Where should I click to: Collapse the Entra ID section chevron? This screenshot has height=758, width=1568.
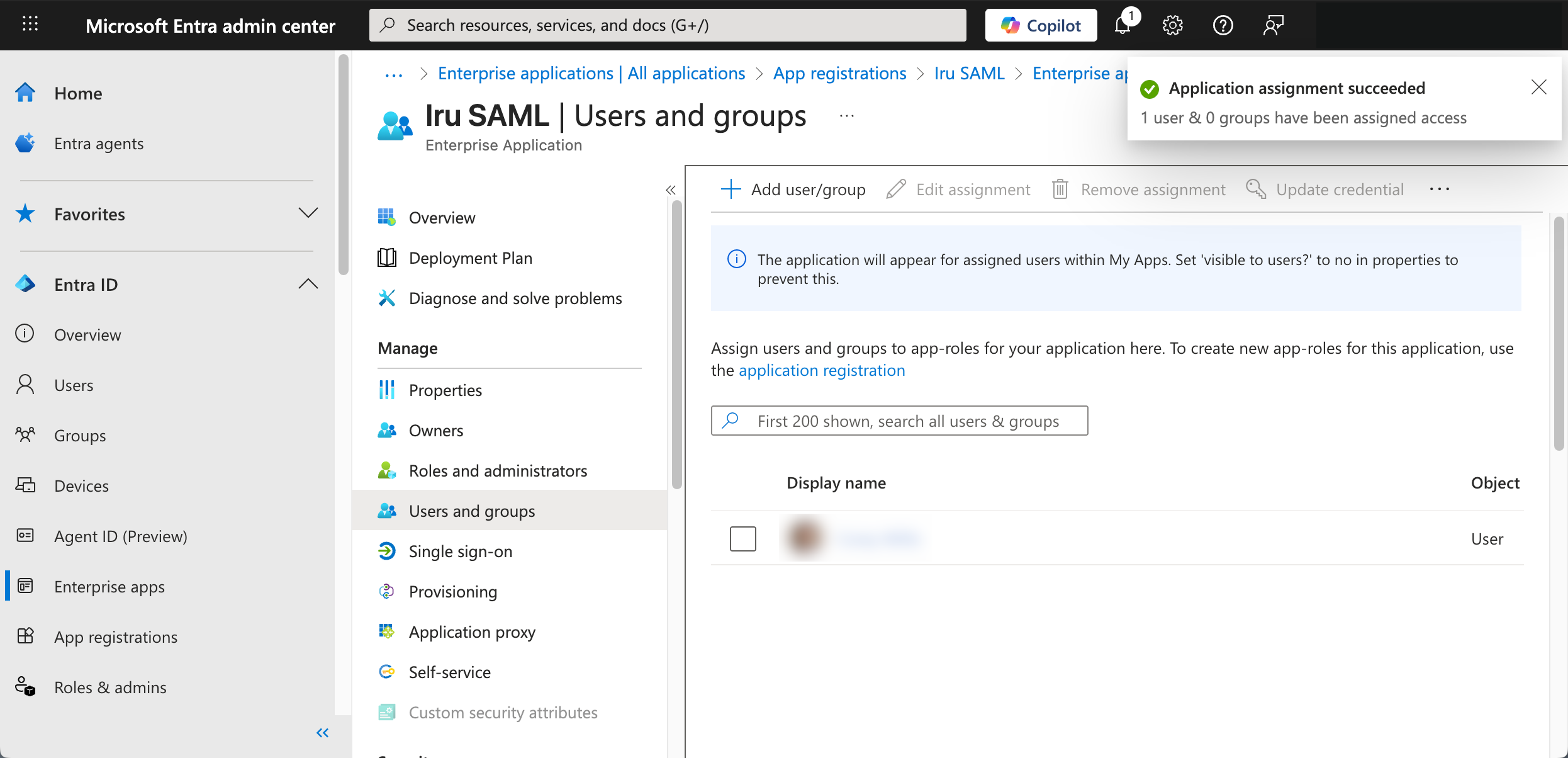308,284
